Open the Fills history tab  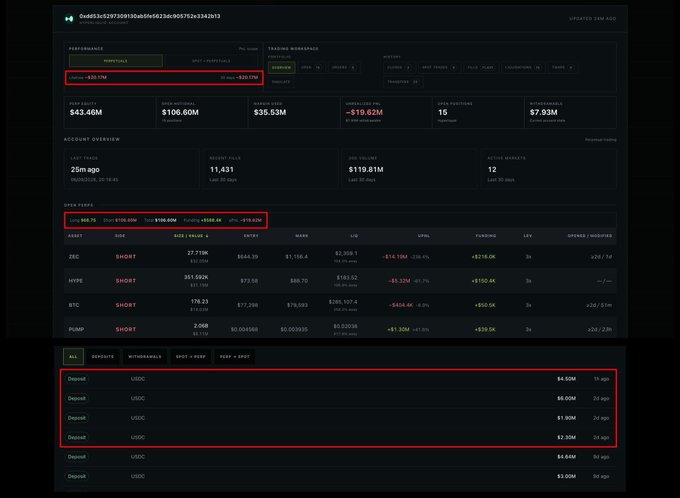(481, 68)
